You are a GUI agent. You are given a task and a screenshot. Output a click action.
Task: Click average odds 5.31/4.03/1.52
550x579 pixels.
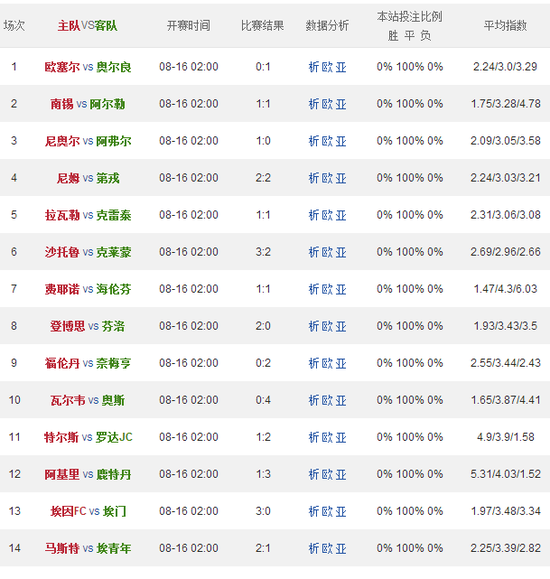click(506, 474)
